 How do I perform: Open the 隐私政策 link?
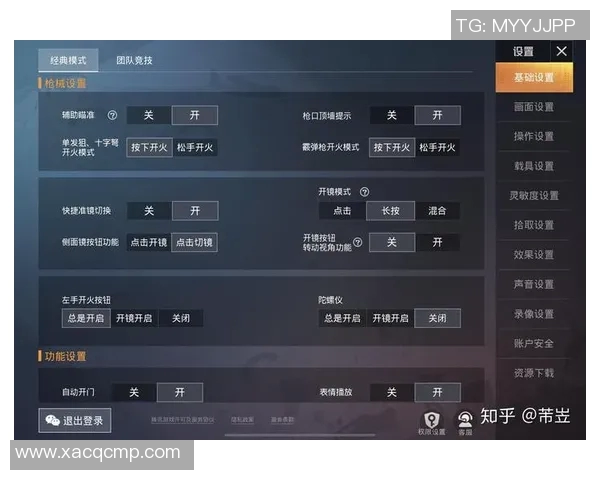(242, 420)
